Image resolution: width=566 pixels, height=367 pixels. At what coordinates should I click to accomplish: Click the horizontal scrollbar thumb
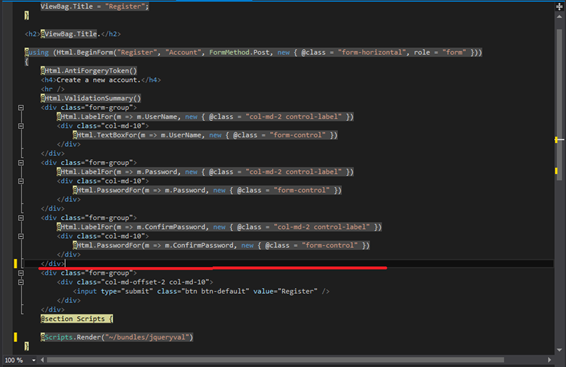(275, 360)
